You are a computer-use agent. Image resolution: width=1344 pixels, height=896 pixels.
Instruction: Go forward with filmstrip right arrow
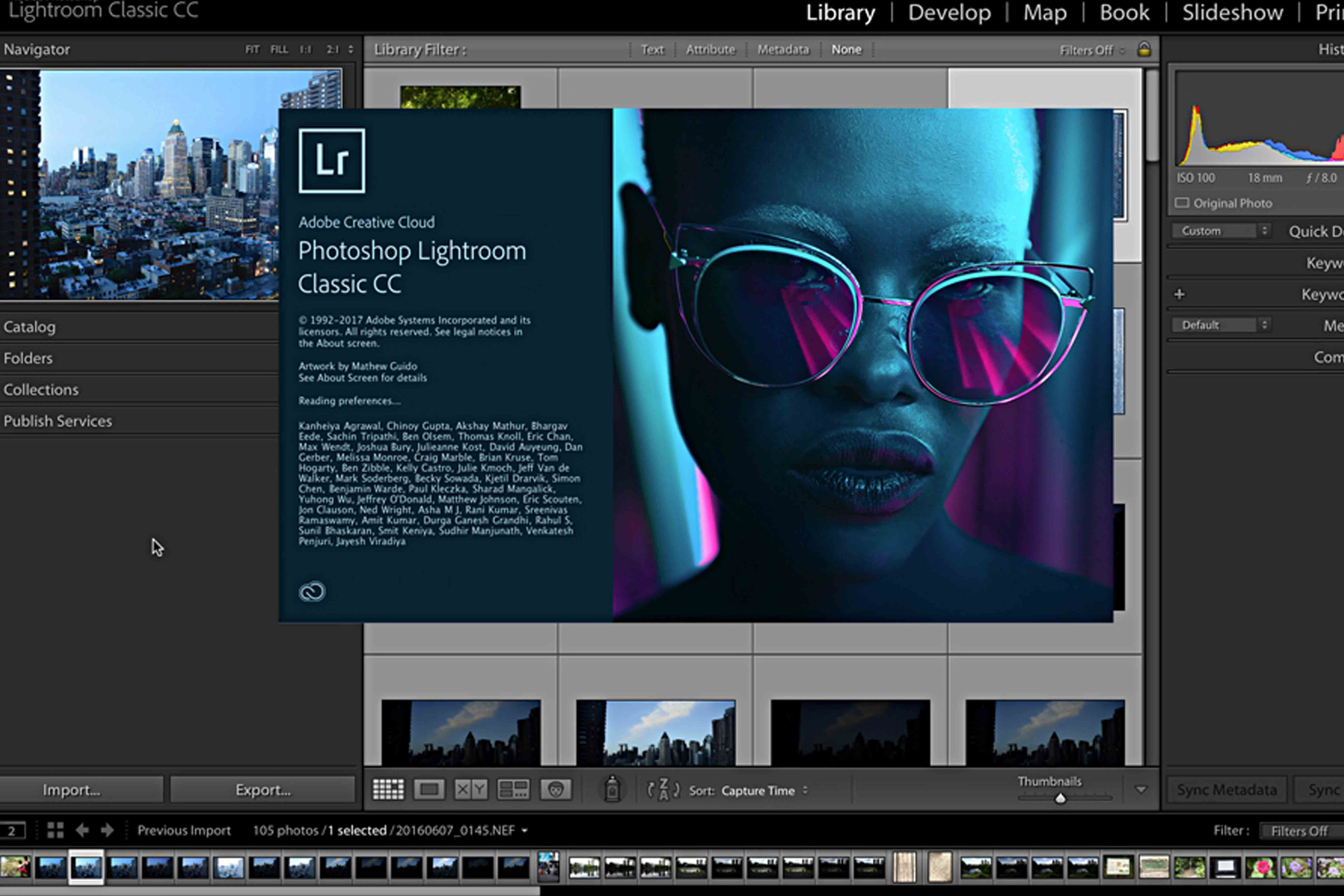(107, 830)
